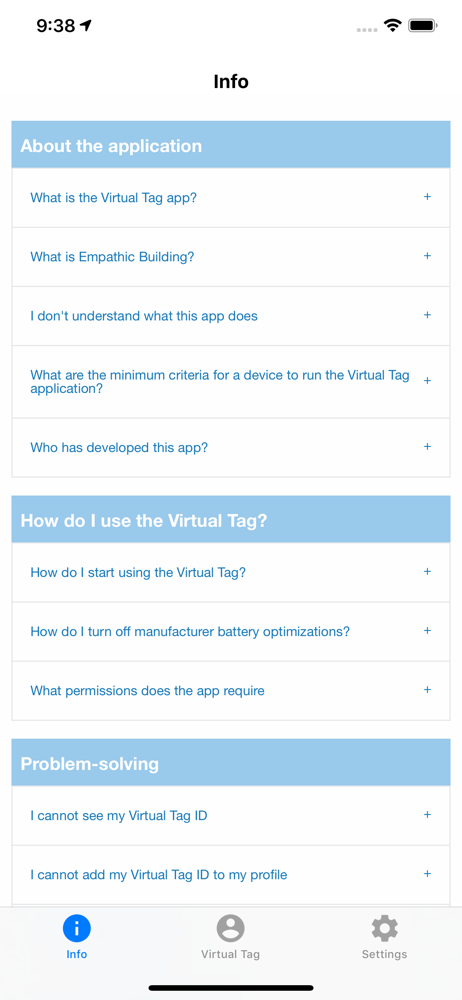Viewport: 462px width, 1000px height.
Task: Tap the battery status icon
Action: pos(422,26)
